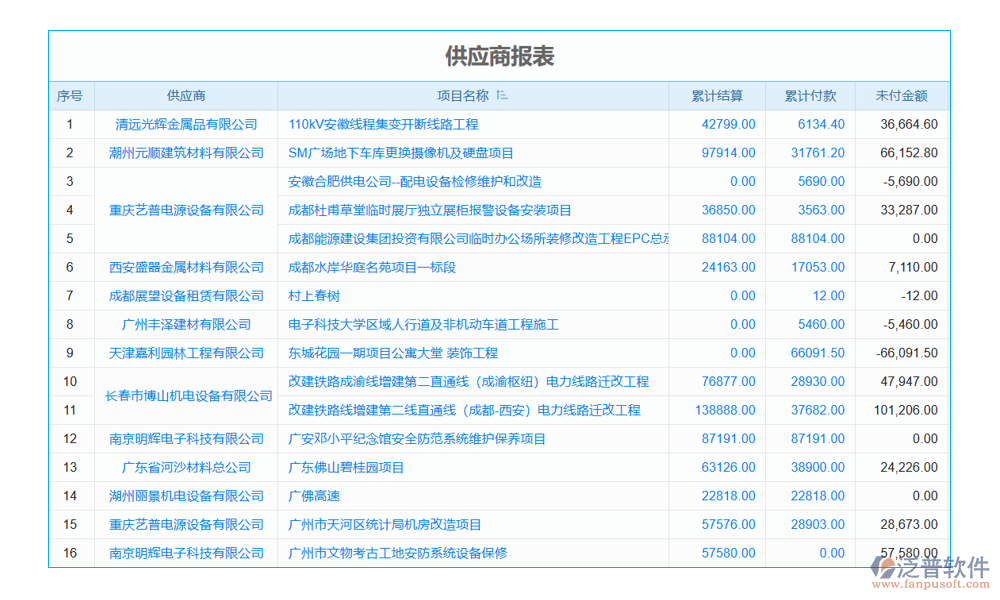Sort by the 累计付款 column header
1000x600 pixels.
point(811,95)
